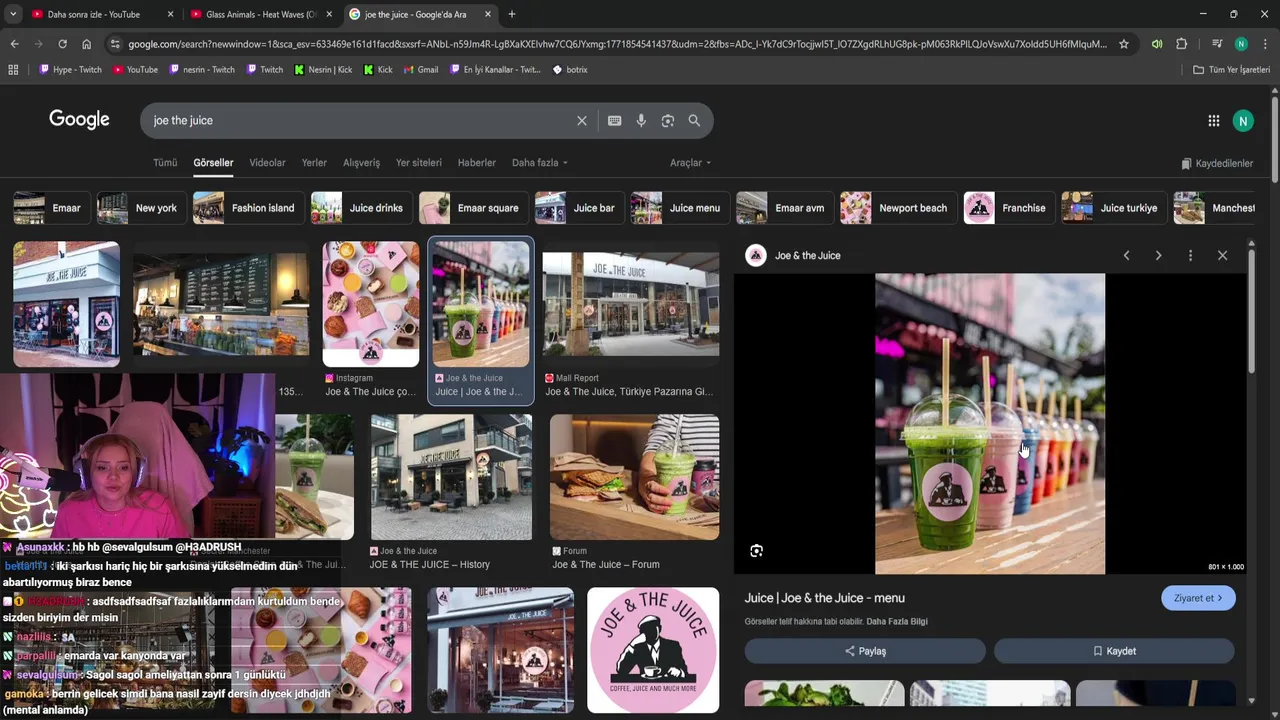Expand the Araçlar tools dropdown
The height and width of the screenshot is (720, 1280).
(x=691, y=163)
